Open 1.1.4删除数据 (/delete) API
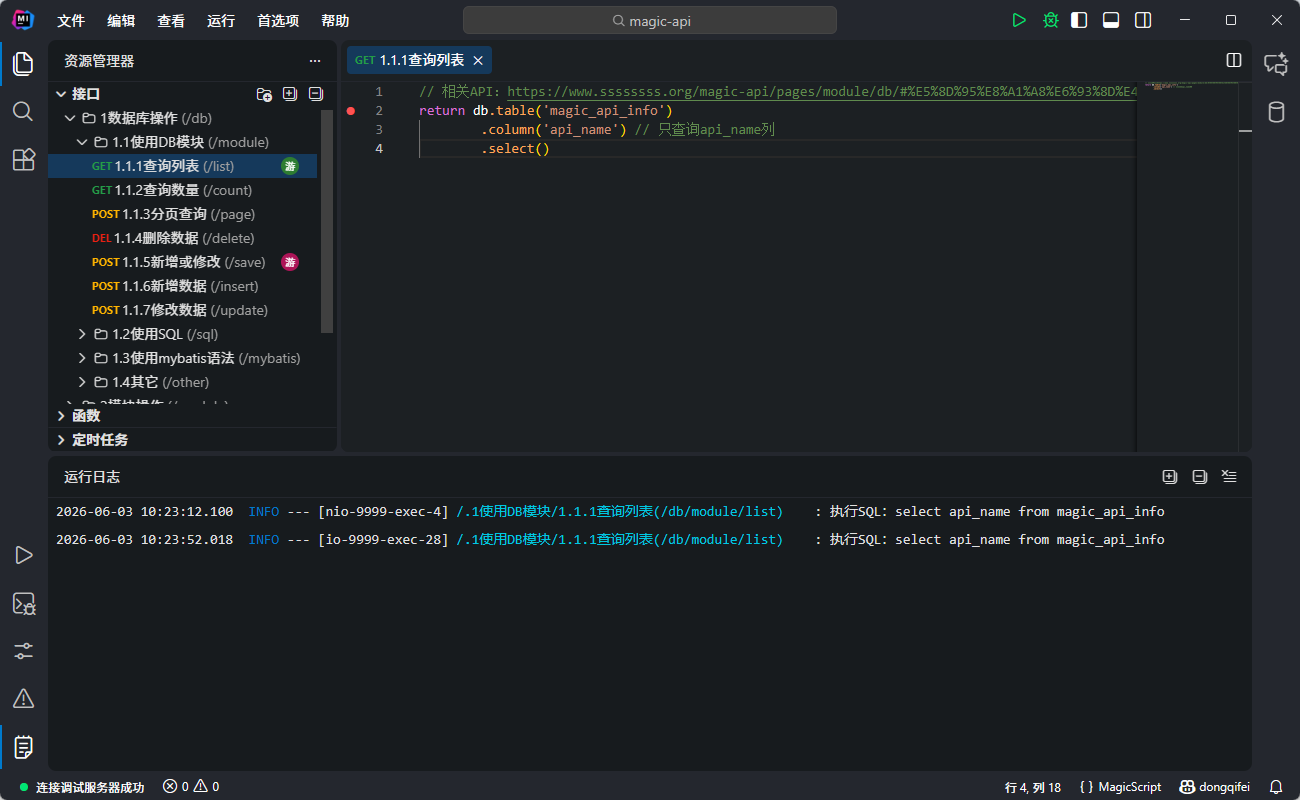The width and height of the screenshot is (1300, 800). pos(182,238)
